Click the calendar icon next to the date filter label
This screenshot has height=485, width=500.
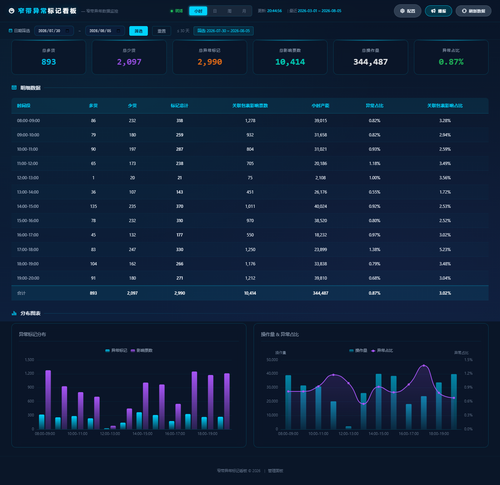click(10, 31)
